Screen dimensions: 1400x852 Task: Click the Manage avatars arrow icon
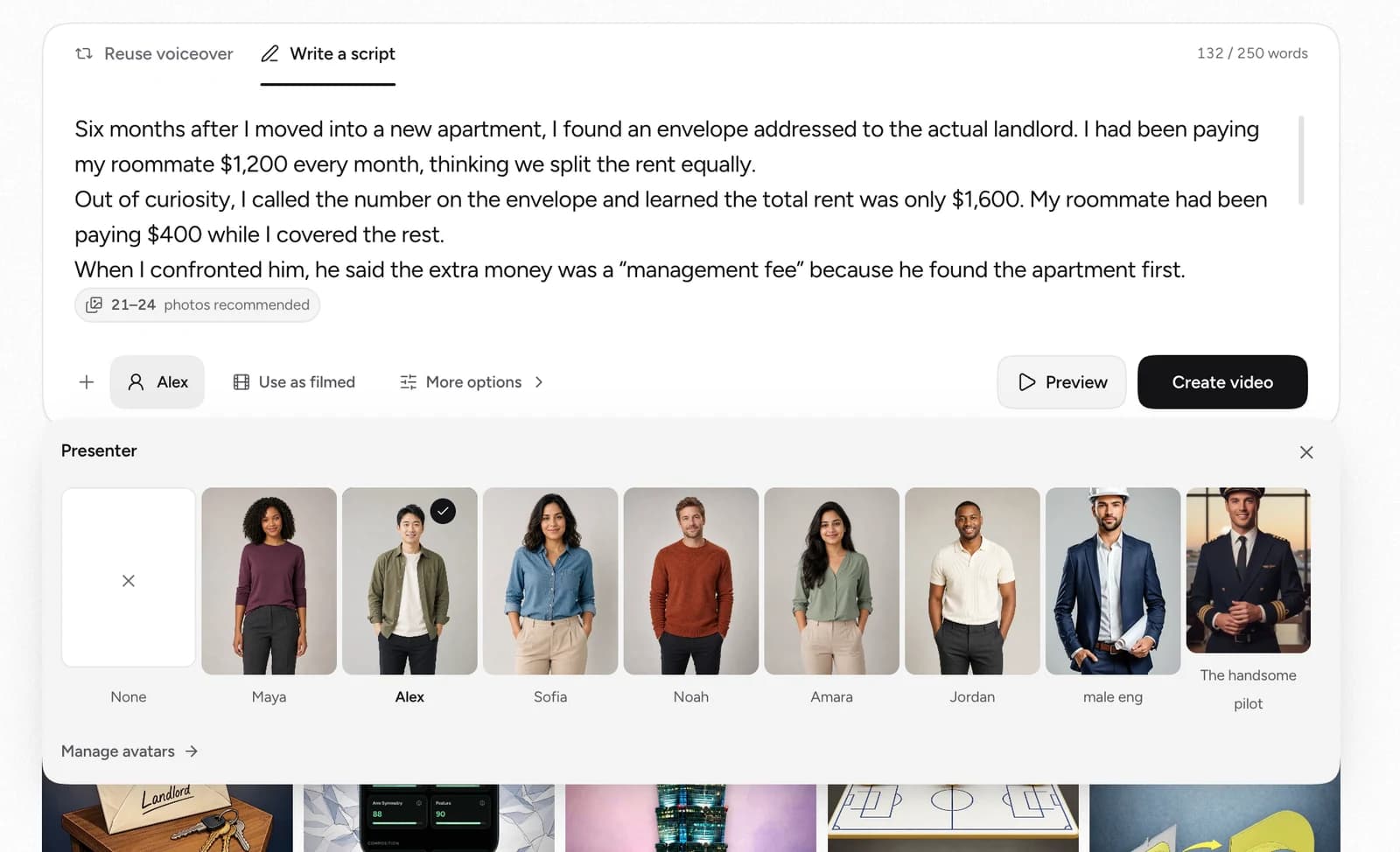coord(192,751)
